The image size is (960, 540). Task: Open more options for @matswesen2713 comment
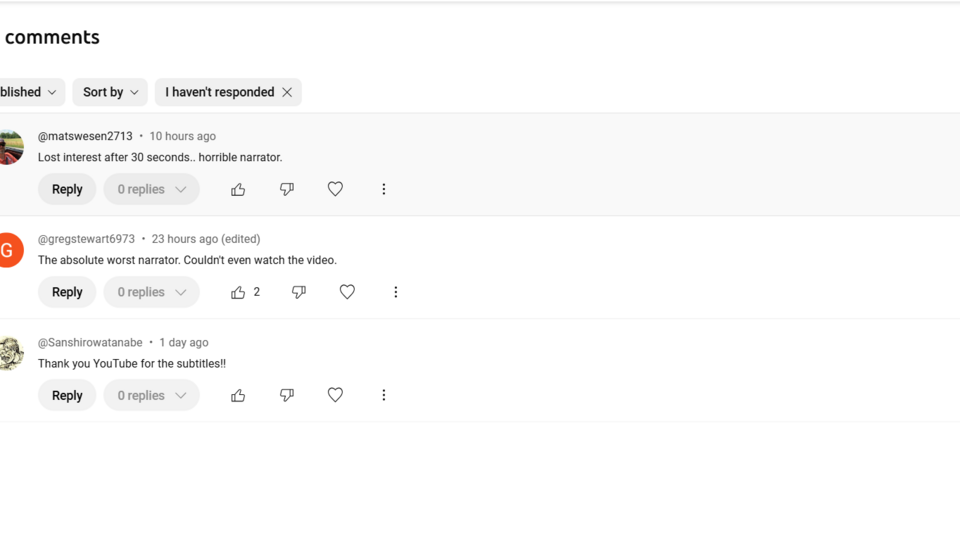(383, 189)
